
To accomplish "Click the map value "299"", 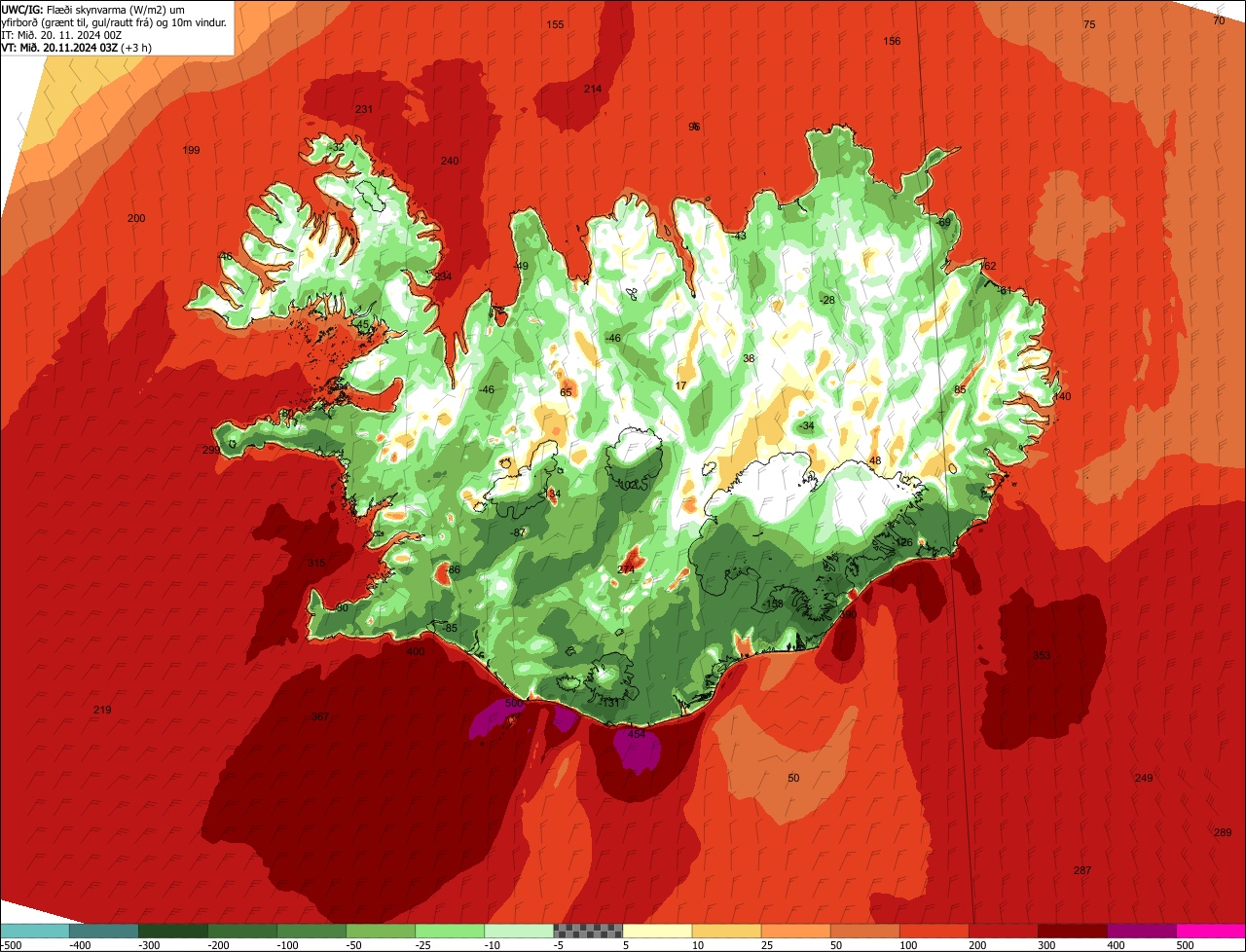I will coord(211,450).
